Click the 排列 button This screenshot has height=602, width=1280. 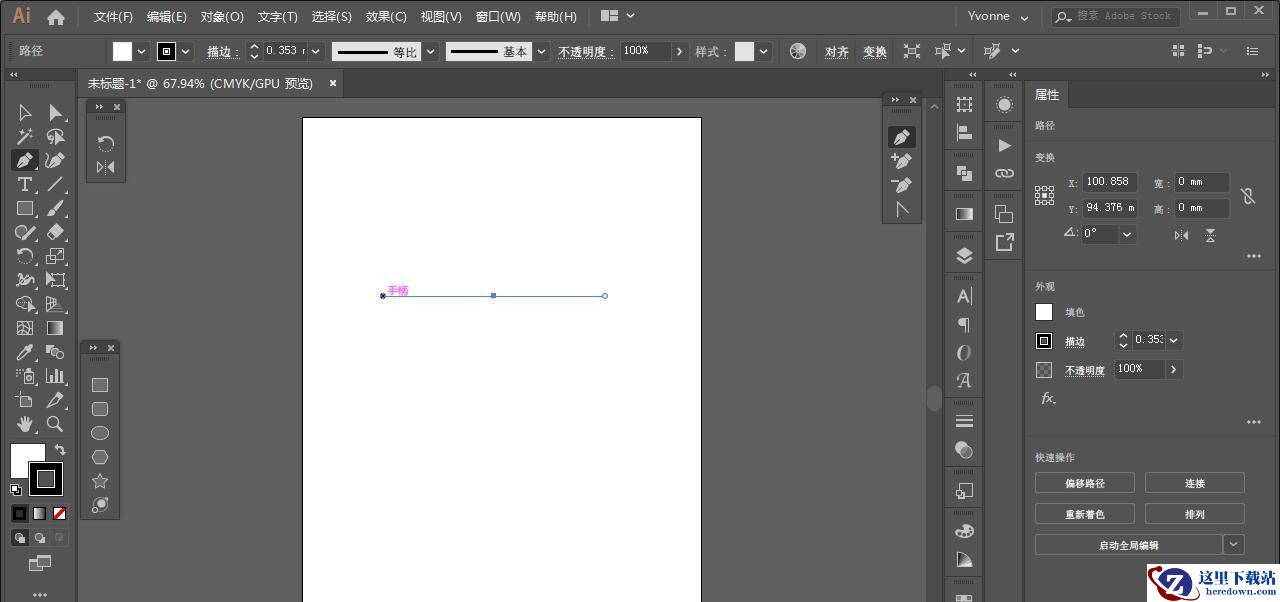(x=1195, y=514)
